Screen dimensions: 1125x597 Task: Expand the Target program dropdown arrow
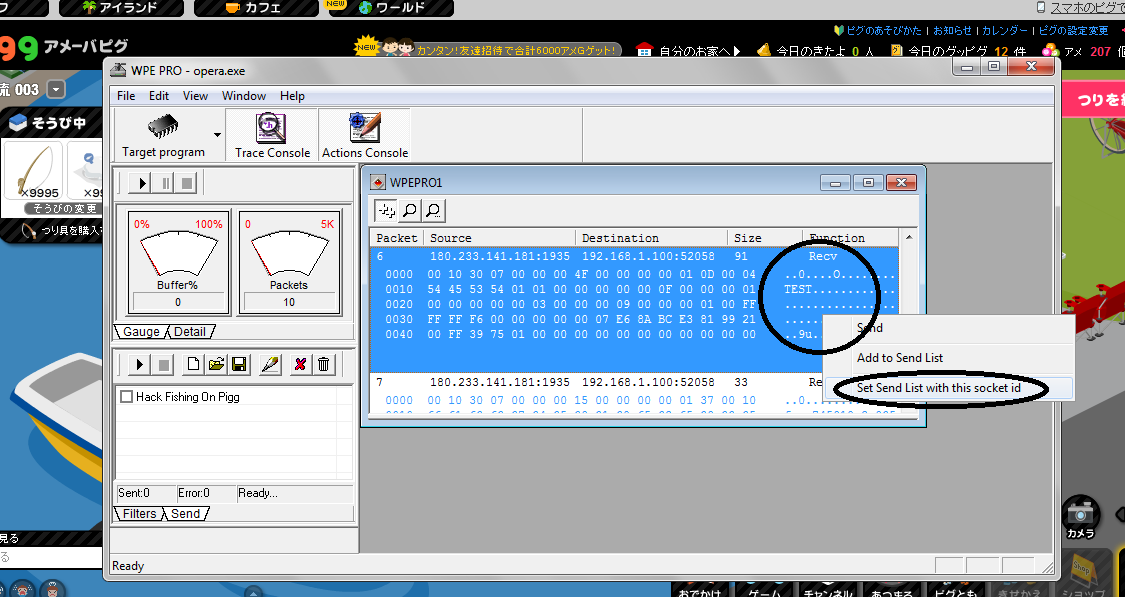coord(217,135)
